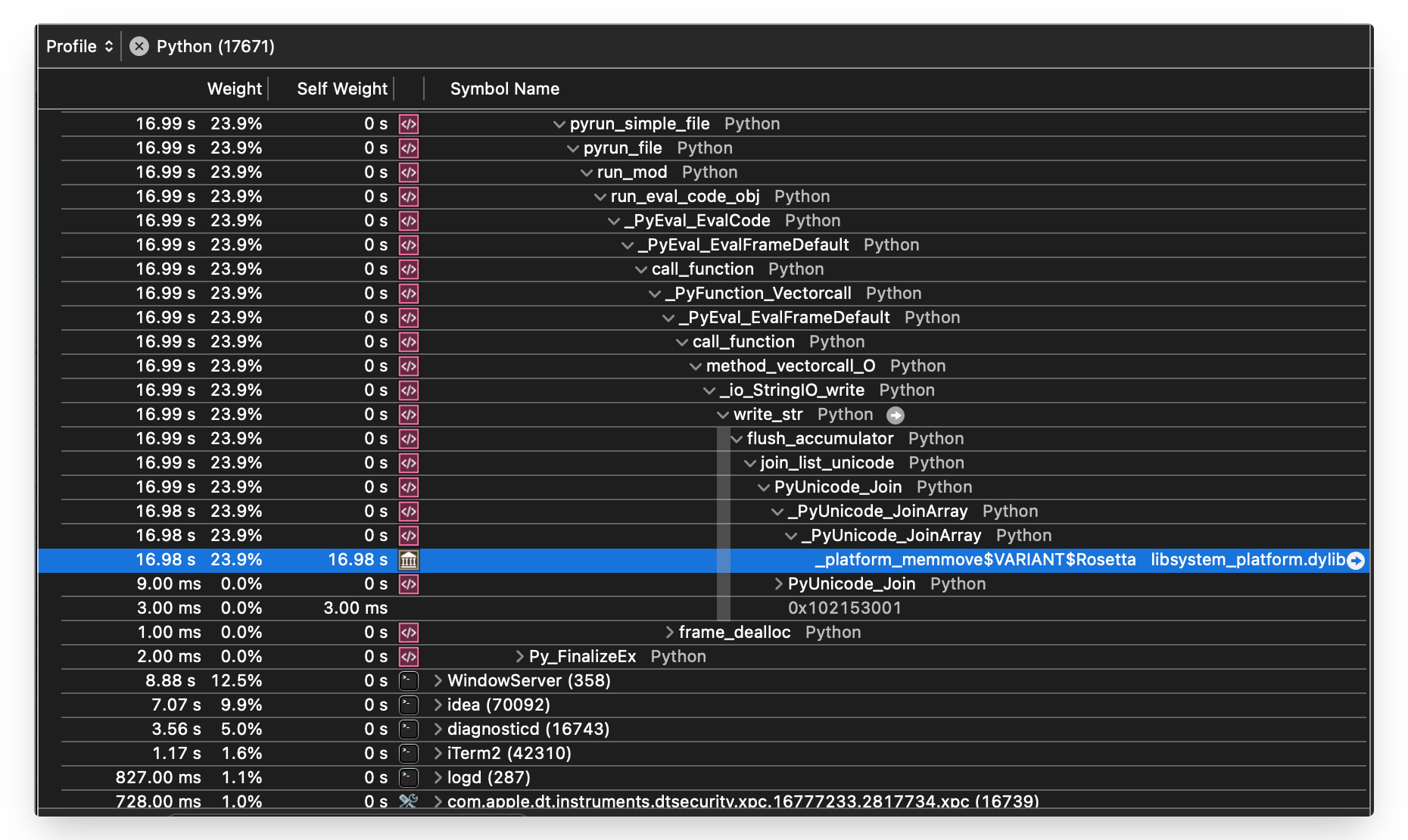Click process icon for diagnosticd (16743)
The width and height of the screenshot is (1408, 840).
tap(409, 730)
